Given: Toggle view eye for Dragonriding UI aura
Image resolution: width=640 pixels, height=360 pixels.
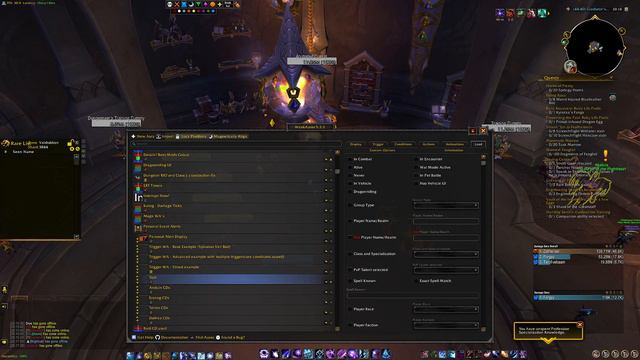Looking at the screenshot, I should 326,170.
